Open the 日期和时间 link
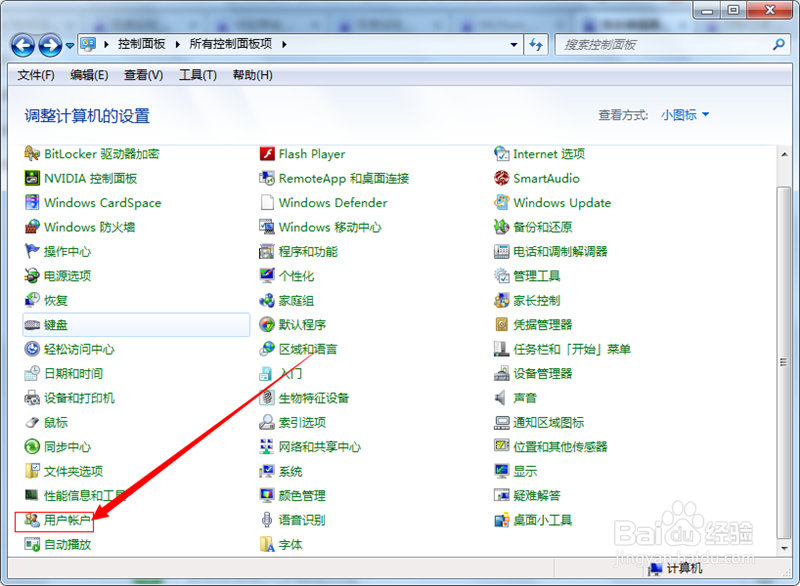 73,374
